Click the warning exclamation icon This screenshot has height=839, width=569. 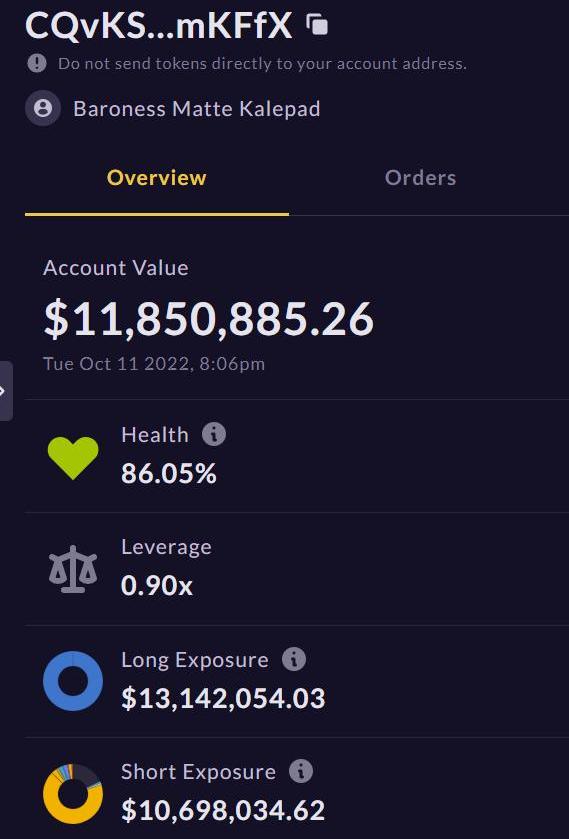coord(37,63)
